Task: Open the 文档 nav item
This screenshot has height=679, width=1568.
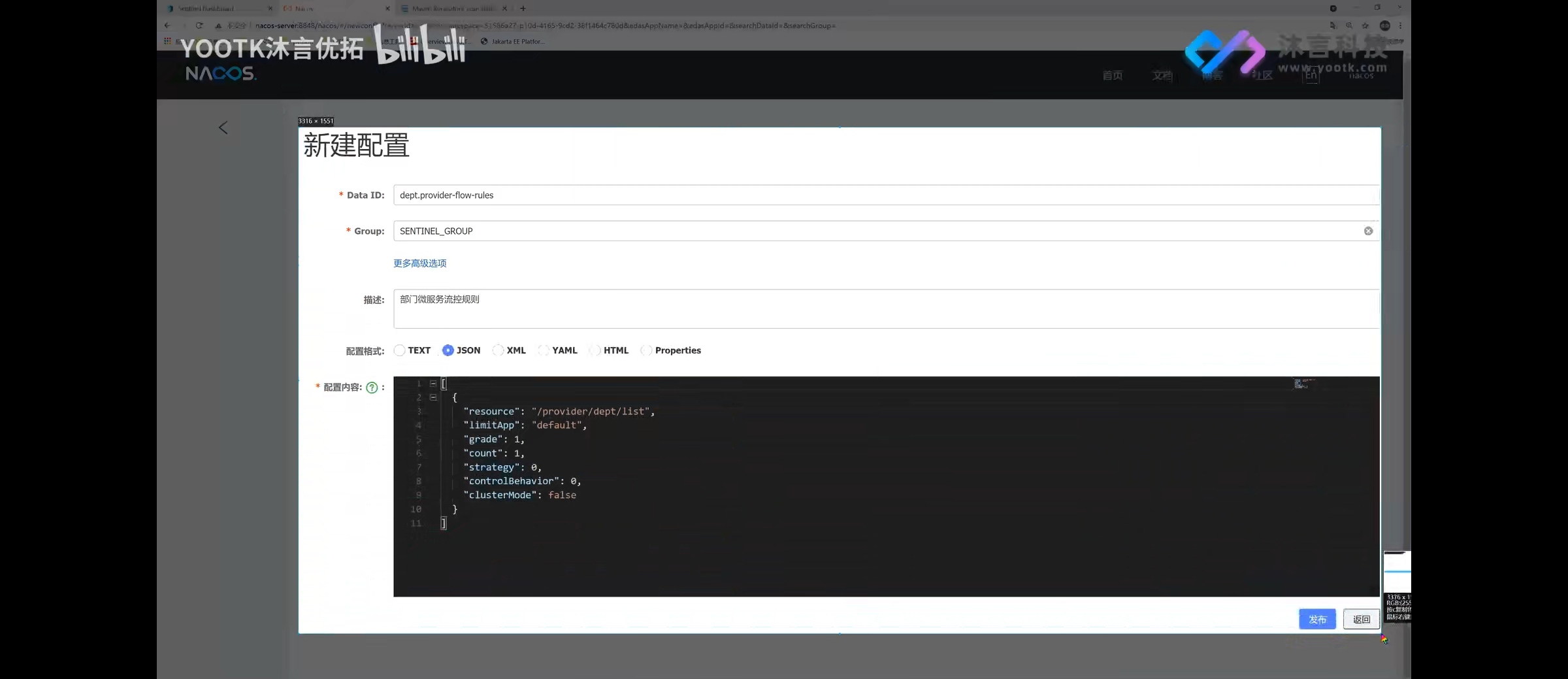Action: click(1162, 76)
